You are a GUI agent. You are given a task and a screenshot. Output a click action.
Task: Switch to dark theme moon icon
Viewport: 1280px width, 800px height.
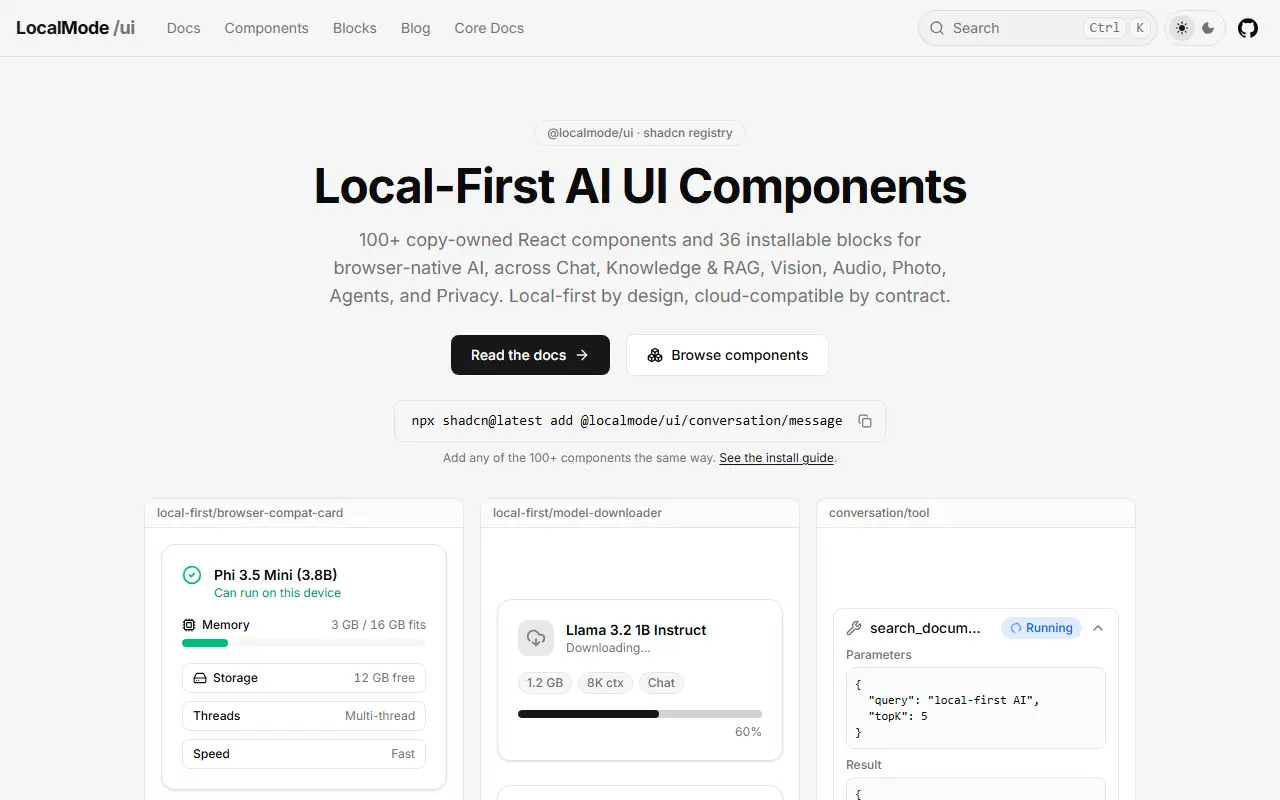(1209, 28)
